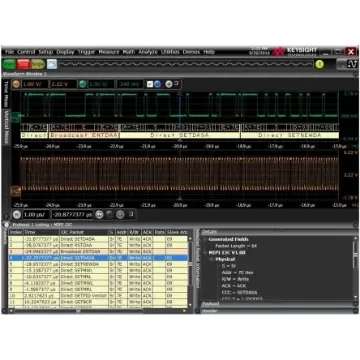Click the gray round icon in horizontal bar
Screen dimensions: 360x360
(x=120, y=215)
